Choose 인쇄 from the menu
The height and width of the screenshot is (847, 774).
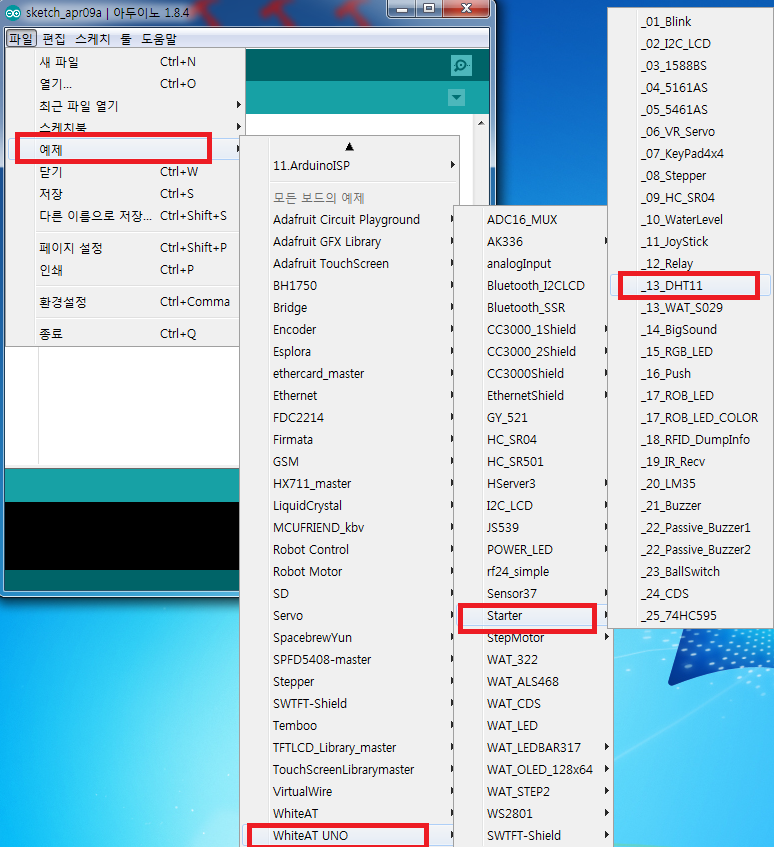(x=124, y=270)
